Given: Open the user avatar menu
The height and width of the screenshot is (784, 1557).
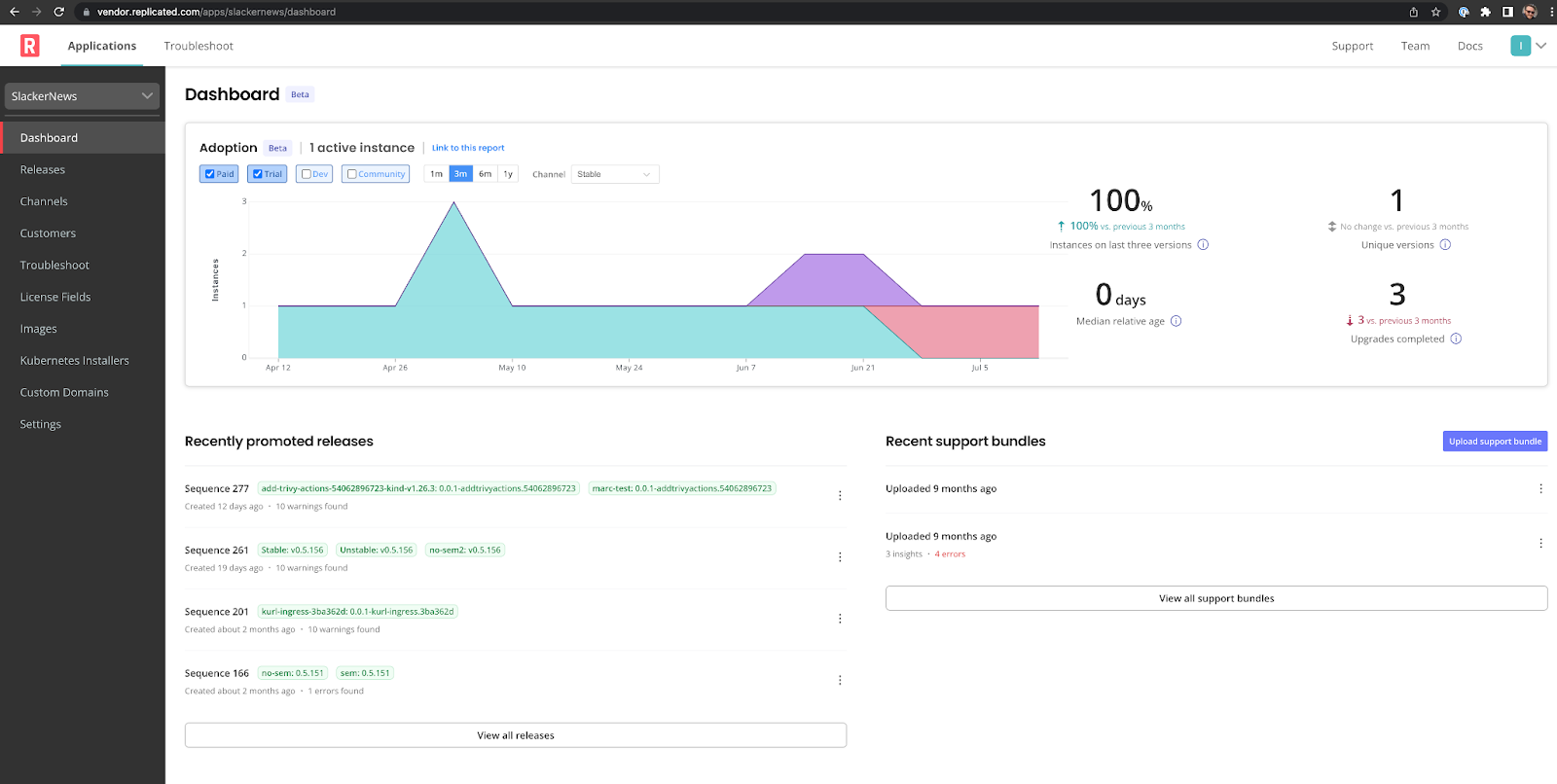Looking at the screenshot, I should click(1520, 46).
